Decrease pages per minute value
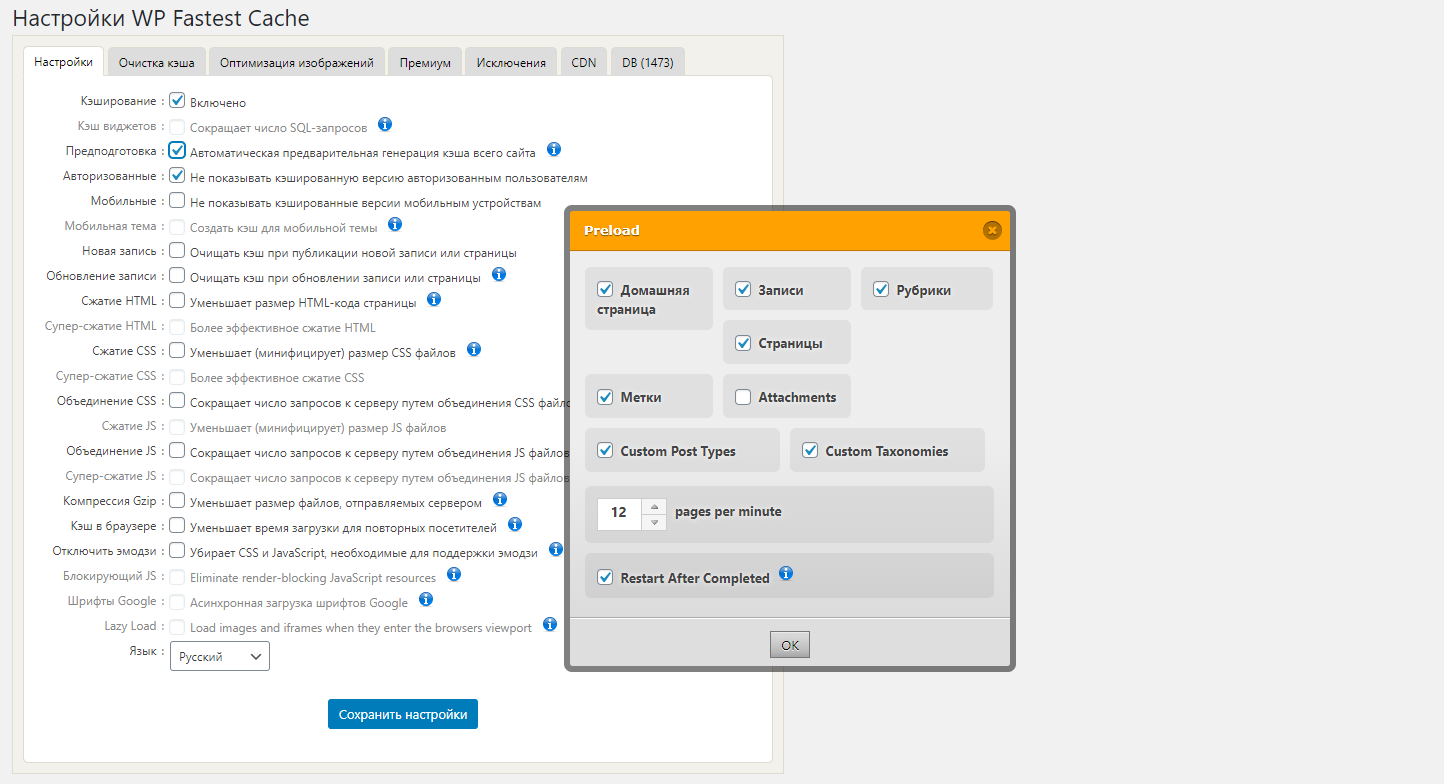Image resolution: width=1444 pixels, height=784 pixels. [x=654, y=522]
